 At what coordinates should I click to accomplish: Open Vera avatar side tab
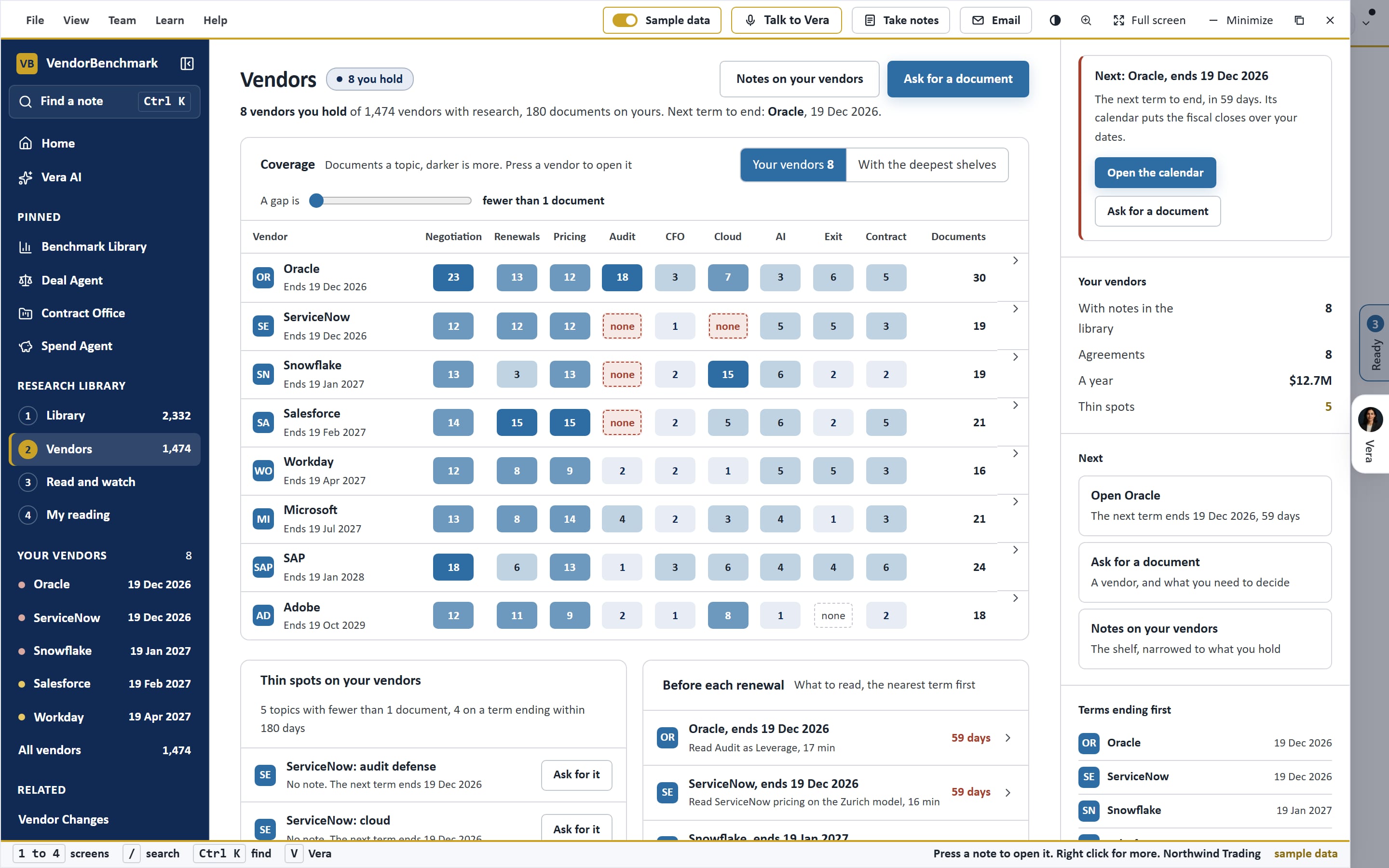[1371, 434]
